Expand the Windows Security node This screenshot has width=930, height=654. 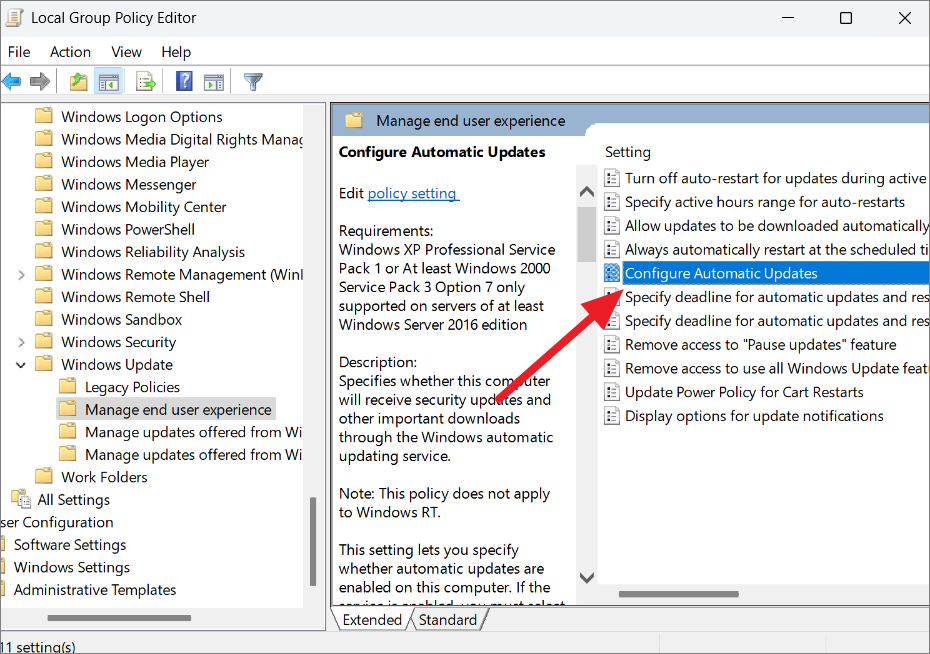point(21,342)
